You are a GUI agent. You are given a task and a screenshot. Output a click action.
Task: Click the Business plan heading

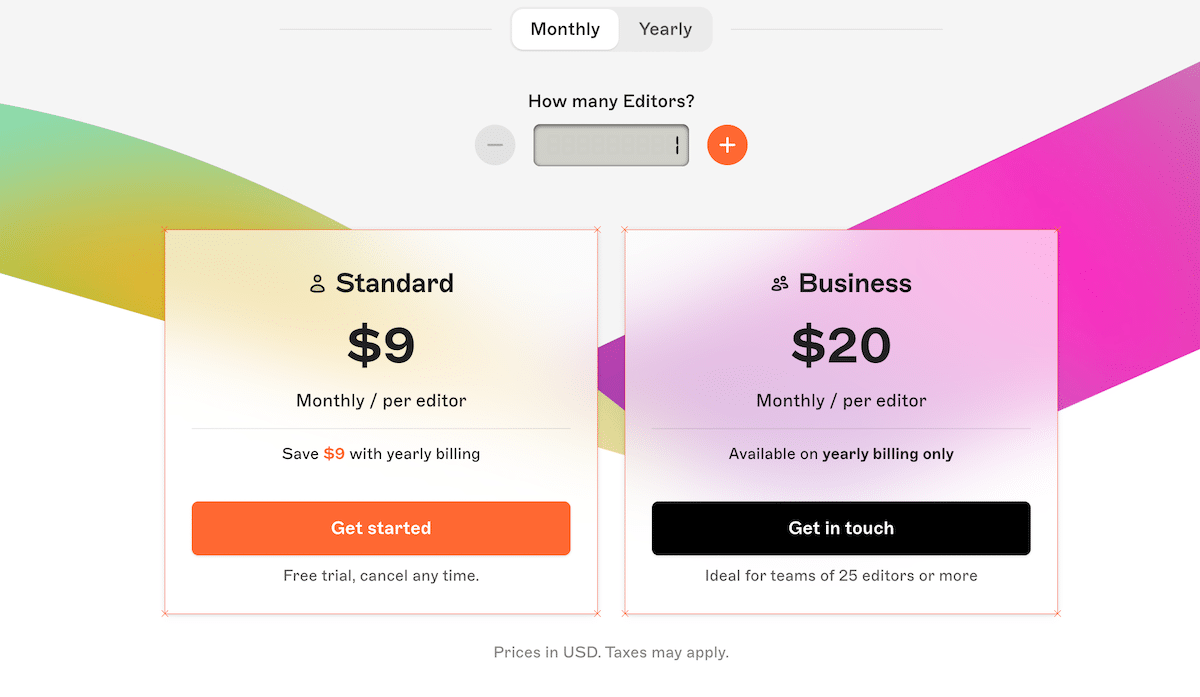[x=855, y=283]
